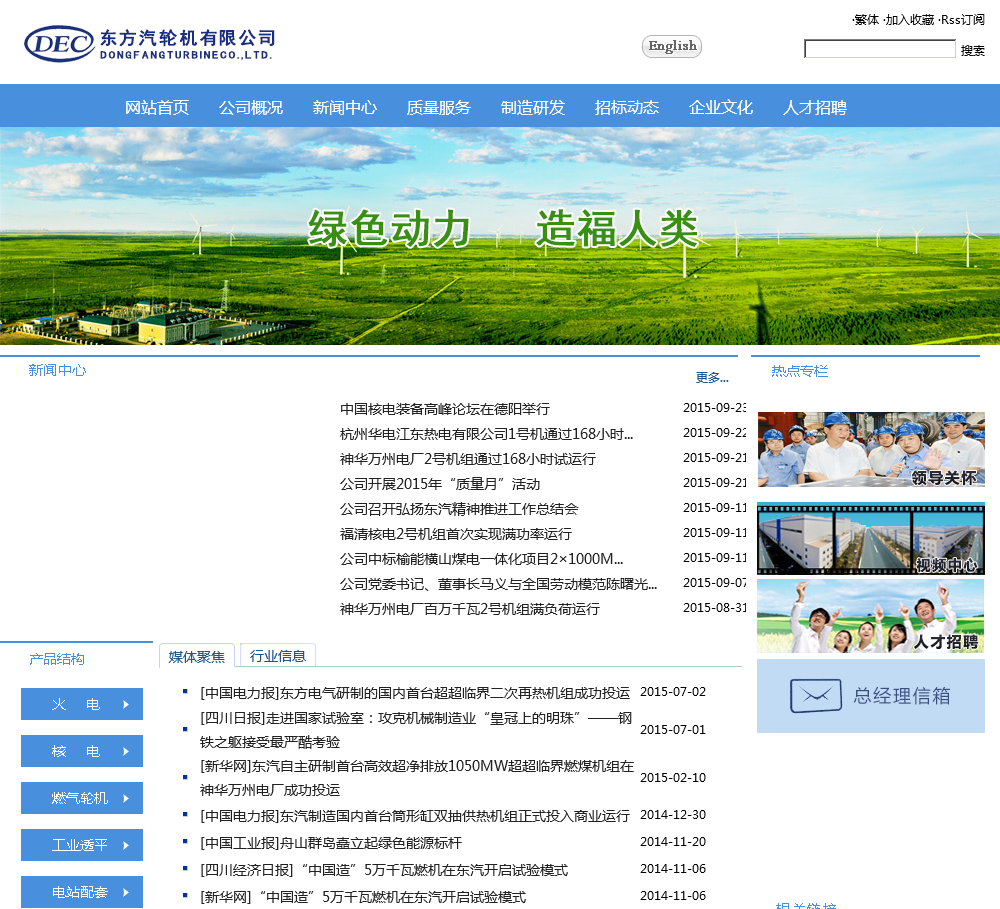
Task: Click date 2015-07-02 in media list
Action: 673,691
